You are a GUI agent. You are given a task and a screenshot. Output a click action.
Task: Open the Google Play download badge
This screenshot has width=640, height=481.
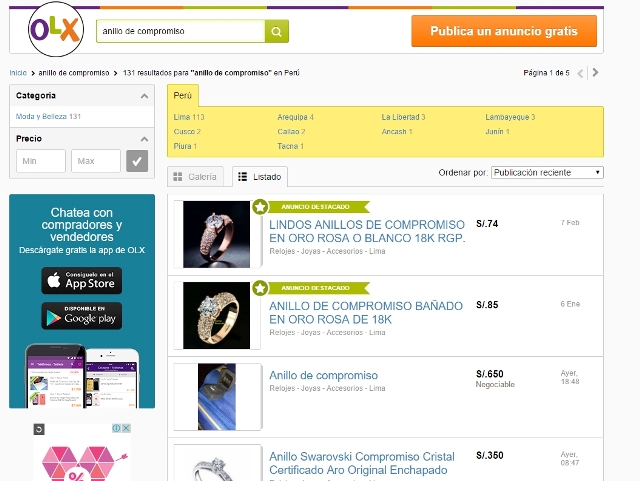81,315
